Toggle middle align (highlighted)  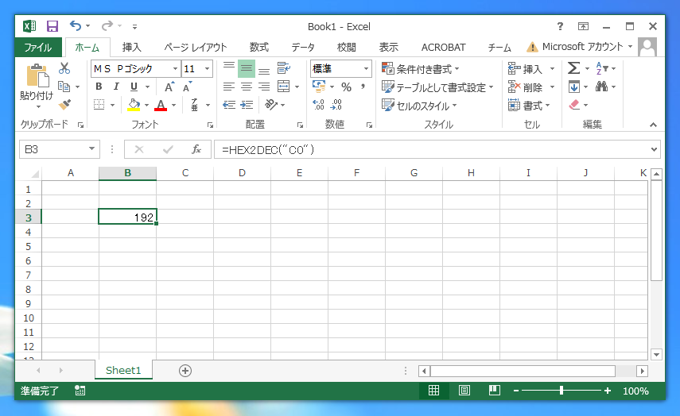(246, 69)
